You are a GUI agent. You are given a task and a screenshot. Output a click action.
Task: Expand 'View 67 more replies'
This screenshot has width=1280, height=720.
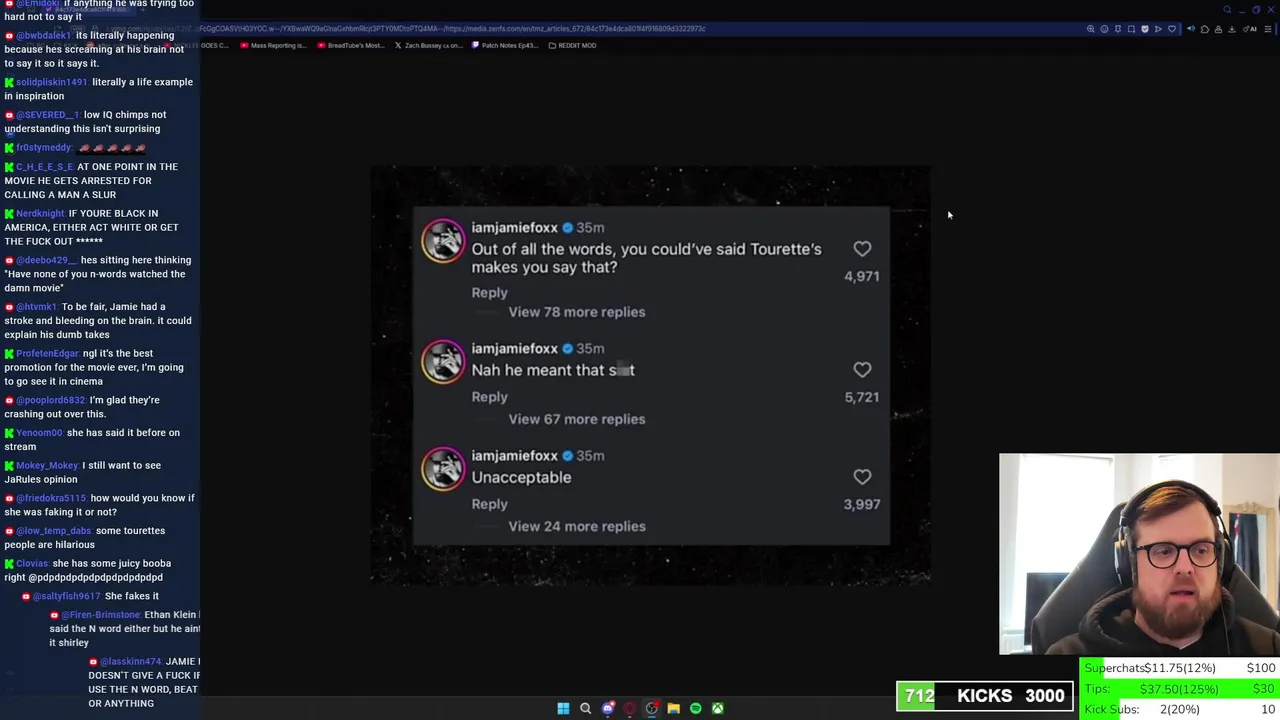point(577,419)
